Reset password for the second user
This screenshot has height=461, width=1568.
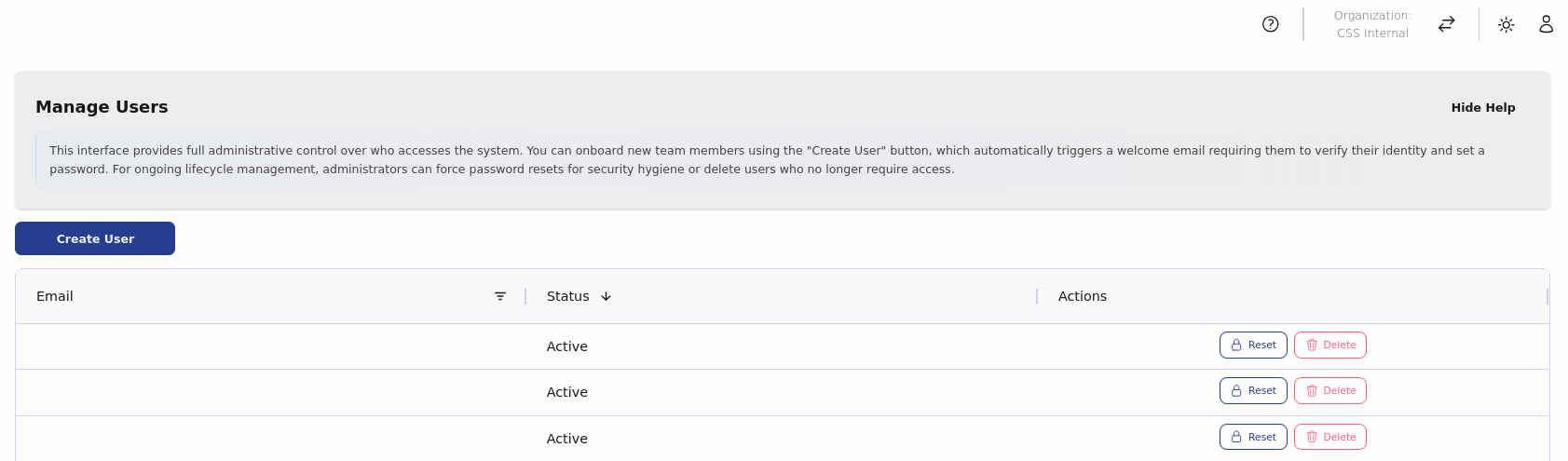click(1253, 391)
